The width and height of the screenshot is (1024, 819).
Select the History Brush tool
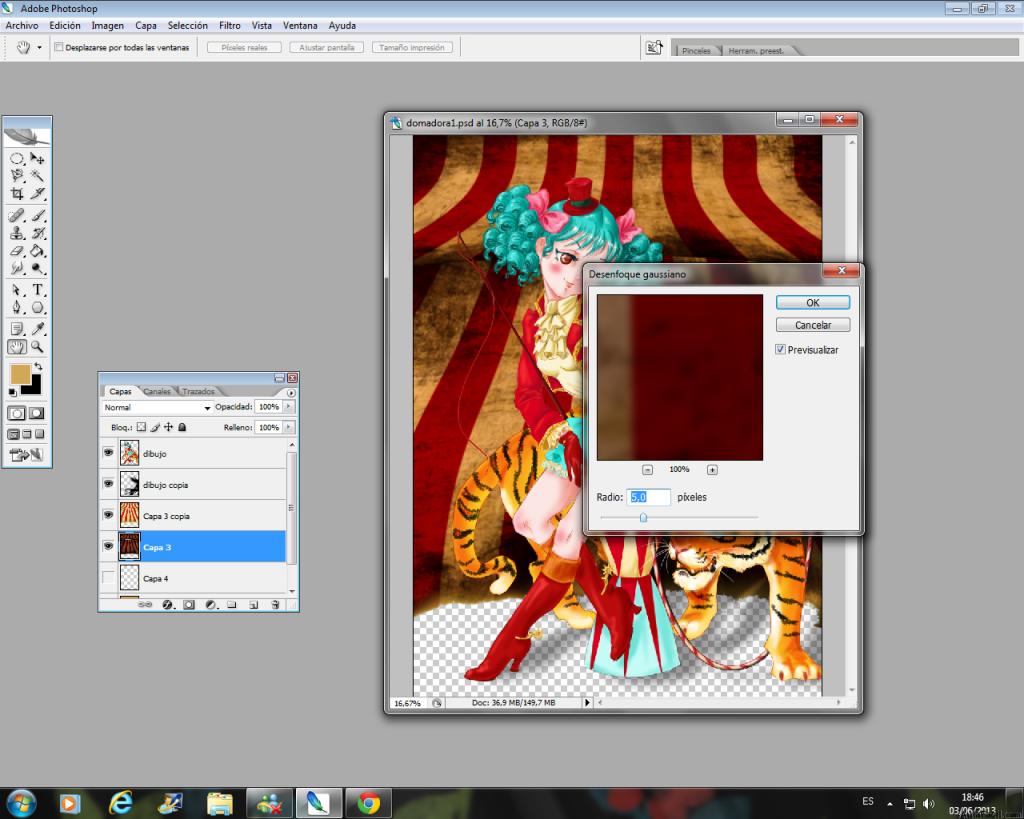[x=37, y=233]
